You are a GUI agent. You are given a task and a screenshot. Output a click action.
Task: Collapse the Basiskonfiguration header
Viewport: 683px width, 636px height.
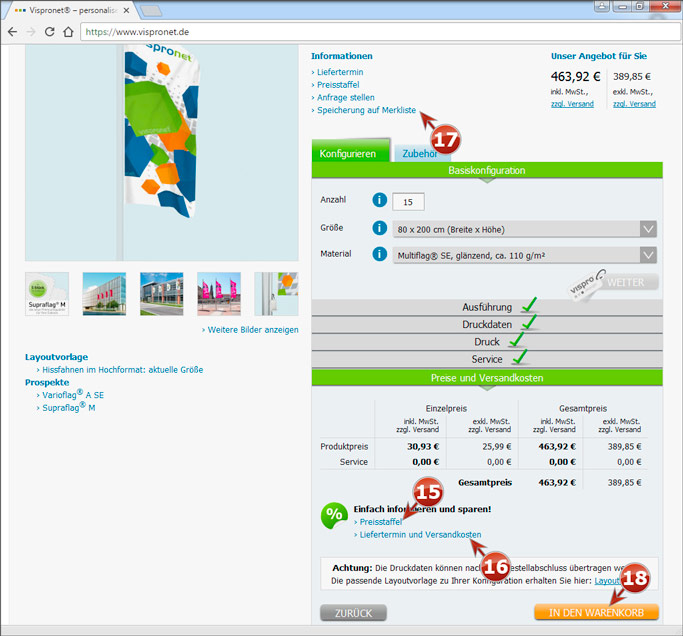pos(487,170)
